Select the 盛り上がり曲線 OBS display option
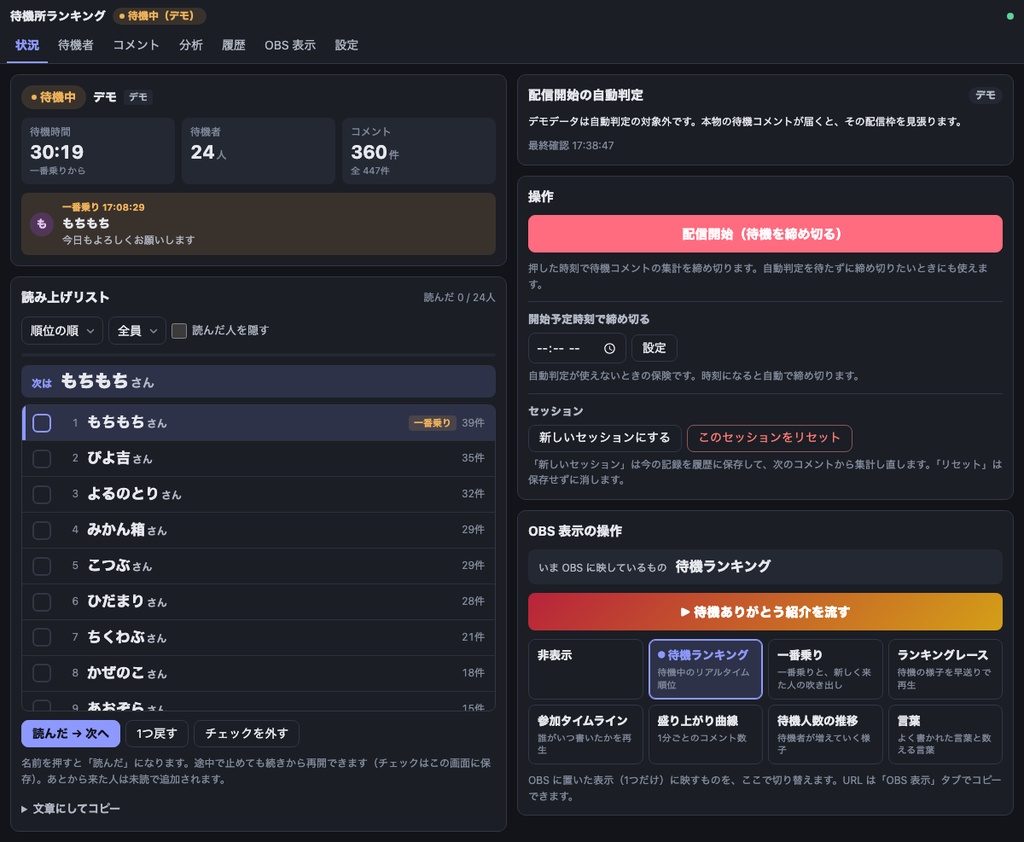Image resolution: width=1024 pixels, height=842 pixels. [x=705, y=734]
